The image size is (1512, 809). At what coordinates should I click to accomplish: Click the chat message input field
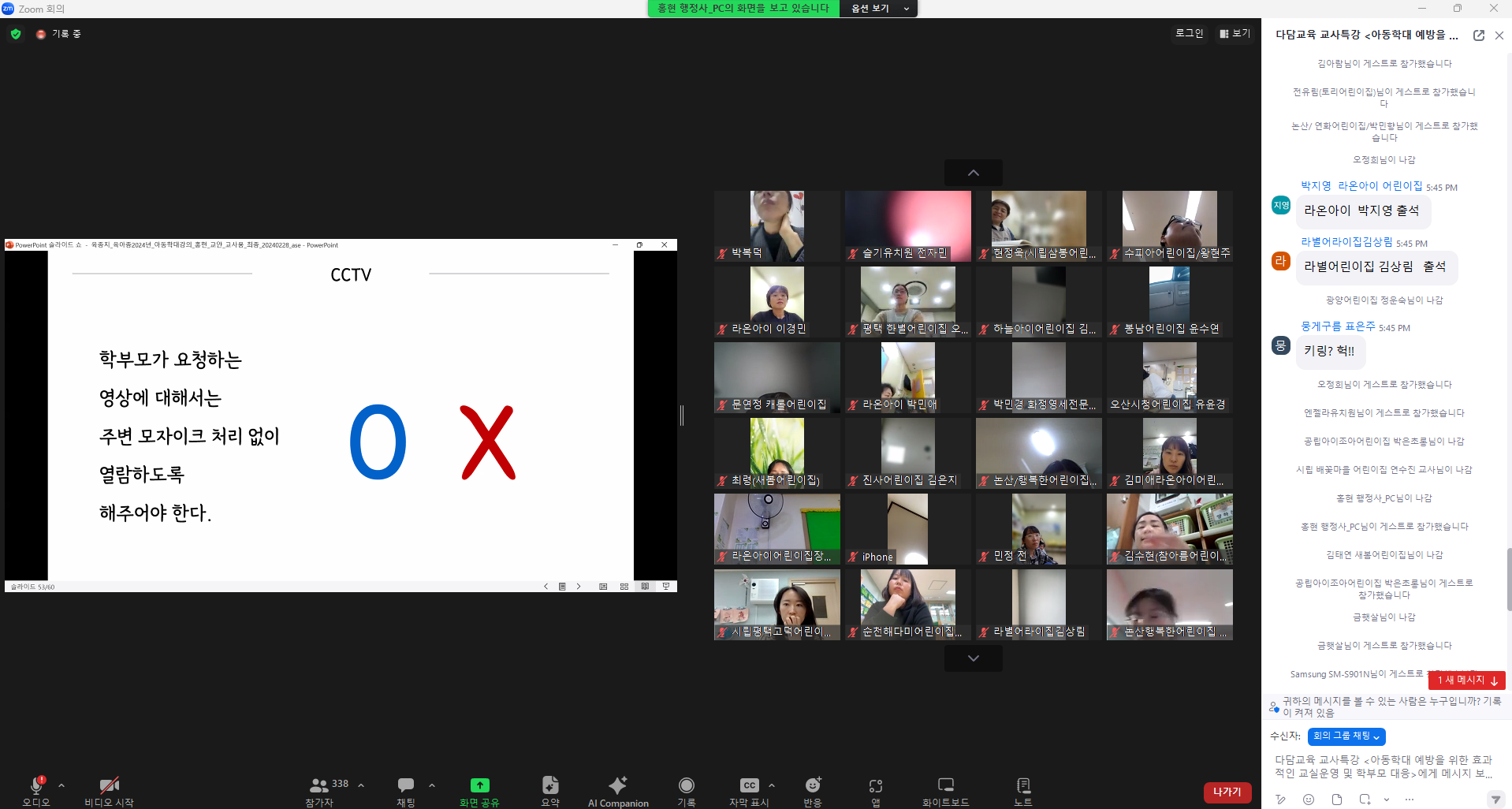(1384, 766)
